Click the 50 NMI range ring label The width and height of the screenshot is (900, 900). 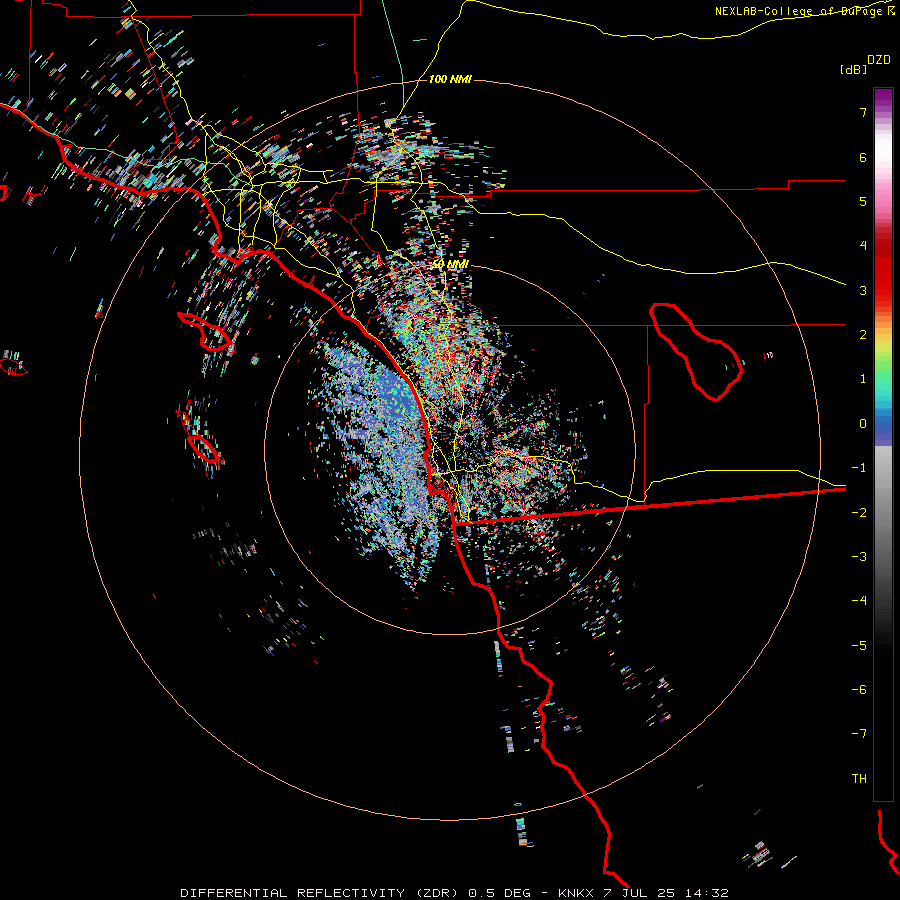450,264
